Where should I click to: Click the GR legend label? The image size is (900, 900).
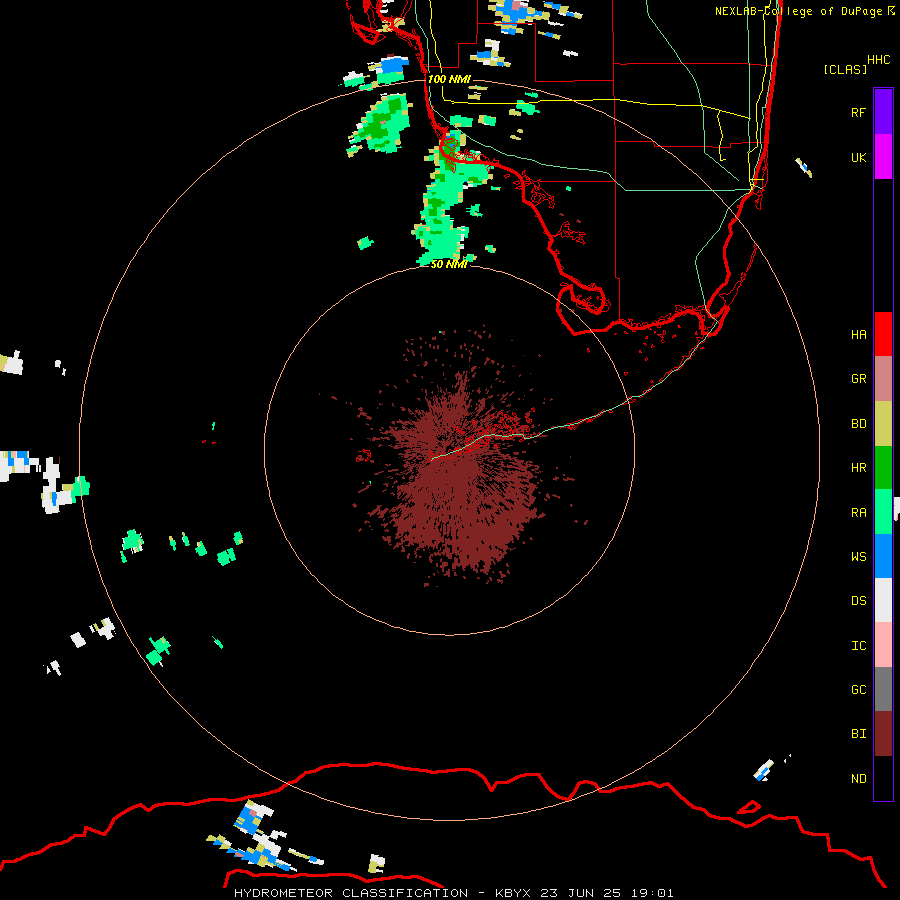coord(858,379)
